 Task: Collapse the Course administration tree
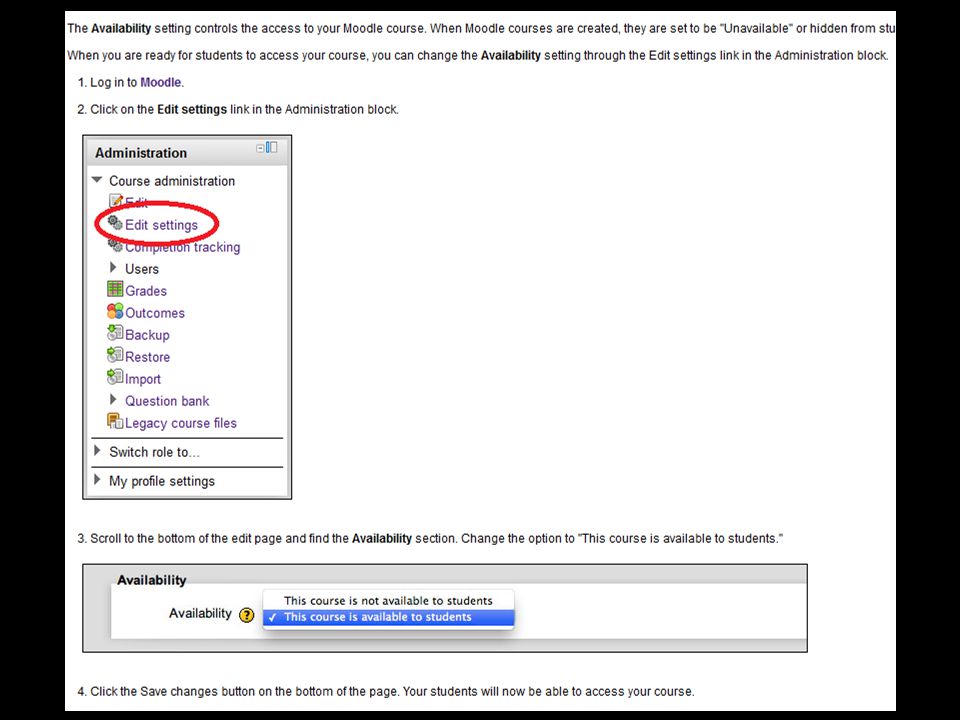pyautogui.click(x=97, y=180)
